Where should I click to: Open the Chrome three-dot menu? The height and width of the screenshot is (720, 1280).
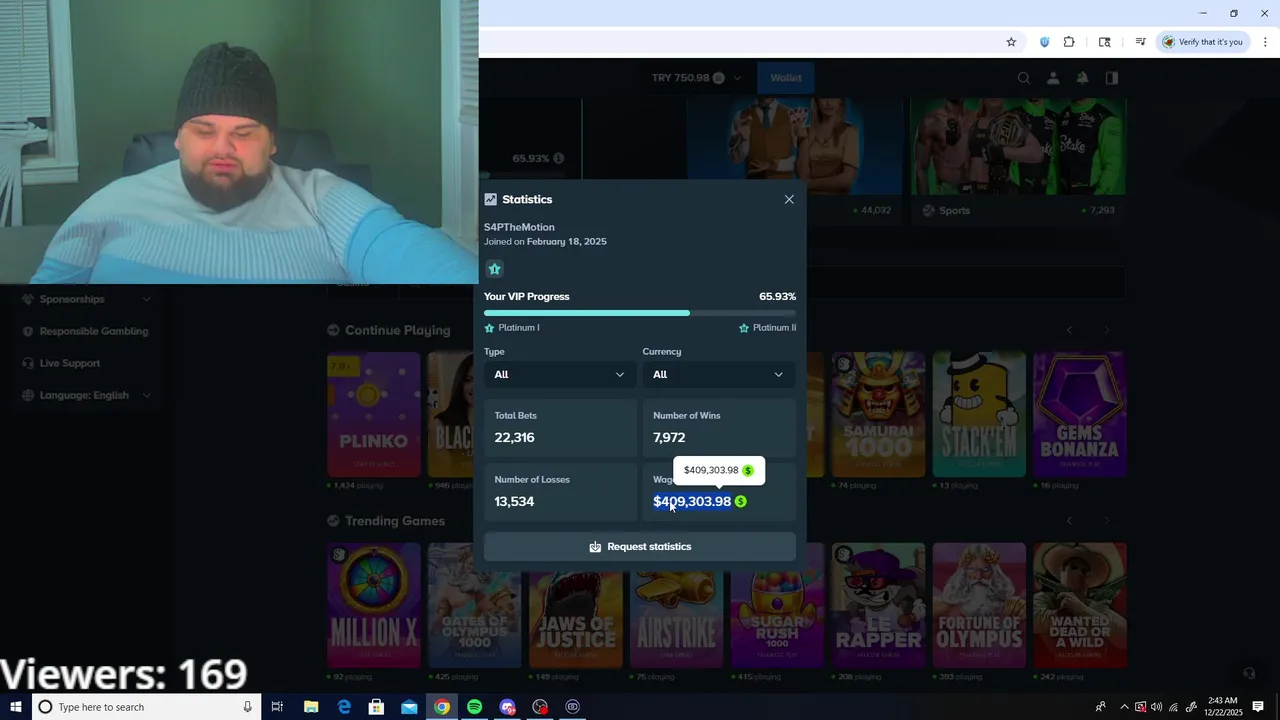coord(1265,42)
